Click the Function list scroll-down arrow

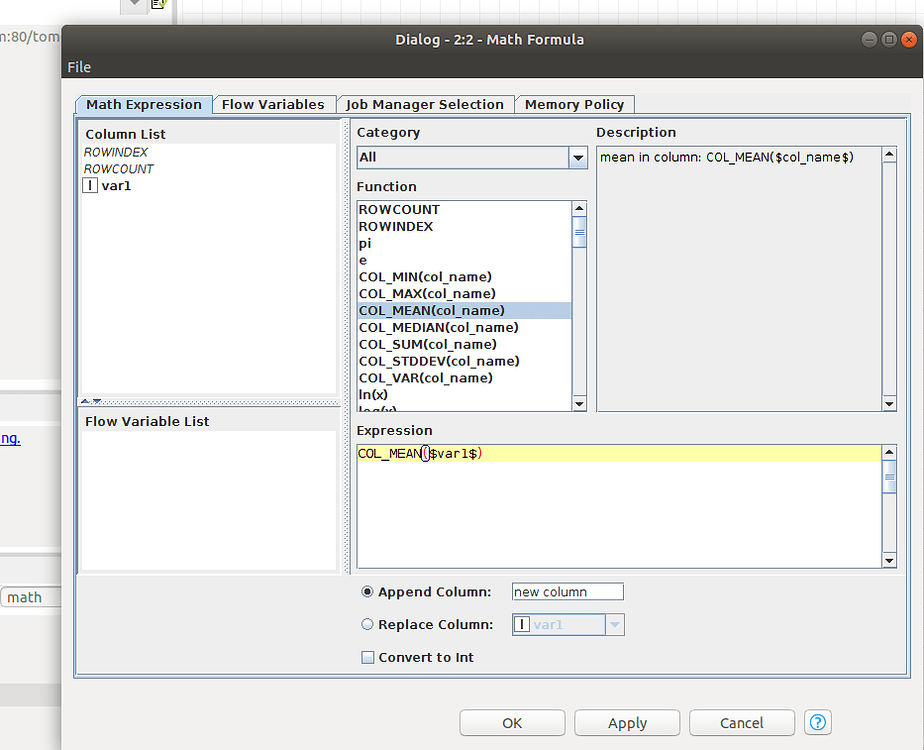[x=579, y=403]
